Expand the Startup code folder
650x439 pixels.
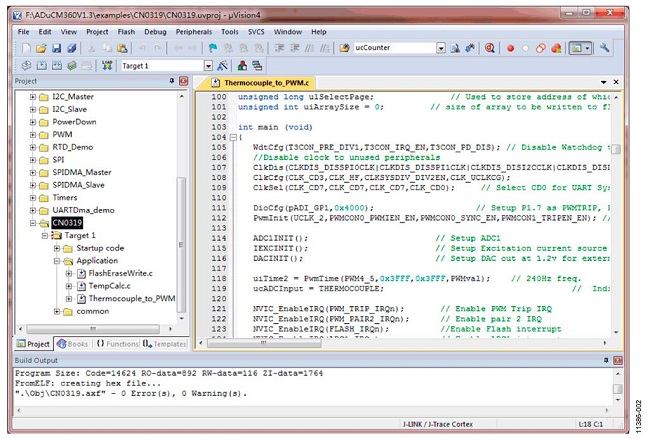(x=59, y=248)
